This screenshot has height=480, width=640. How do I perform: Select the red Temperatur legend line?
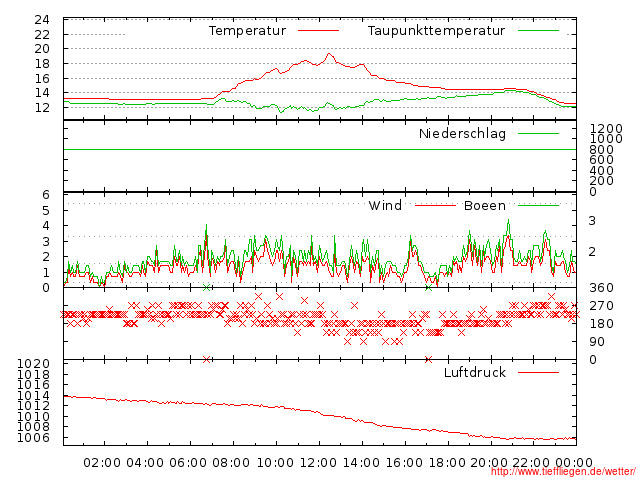(x=318, y=31)
